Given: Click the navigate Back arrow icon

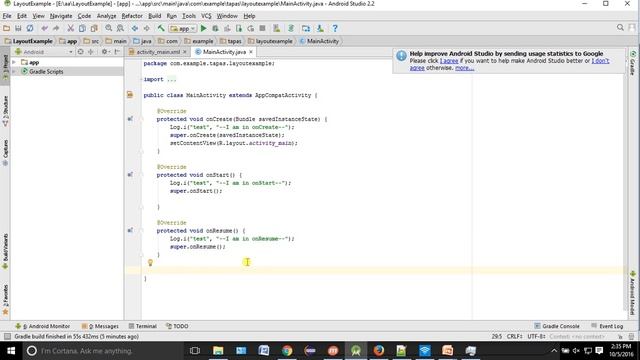Looking at the screenshot, I should click(135, 29).
